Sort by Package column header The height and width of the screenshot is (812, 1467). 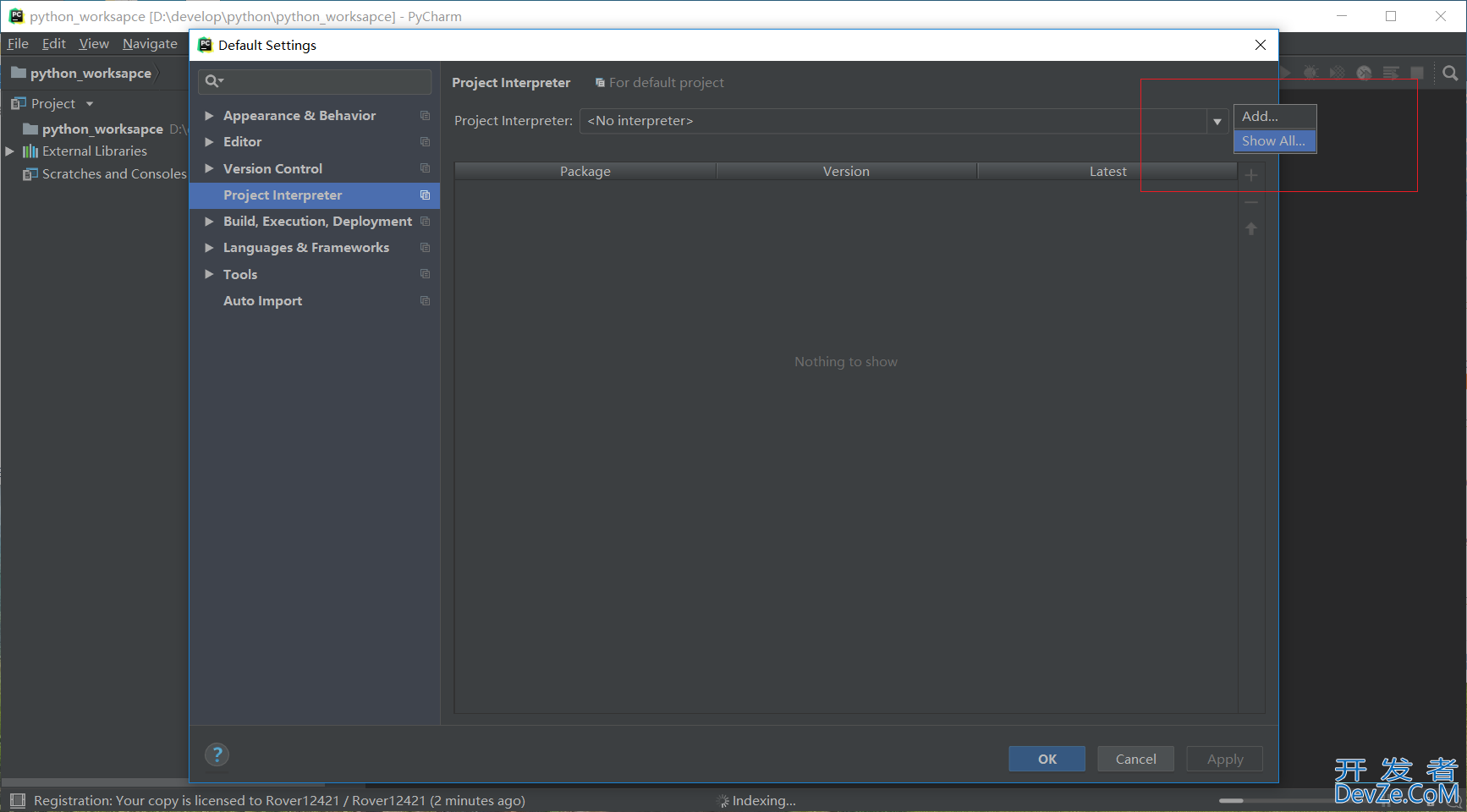click(585, 171)
